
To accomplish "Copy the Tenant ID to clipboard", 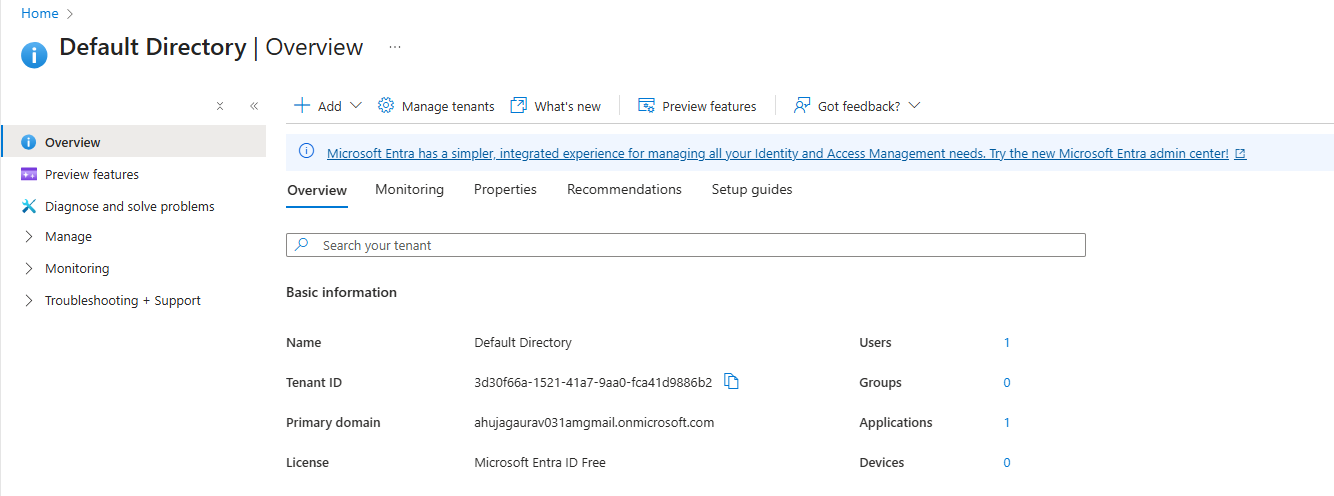I will point(731,381).
